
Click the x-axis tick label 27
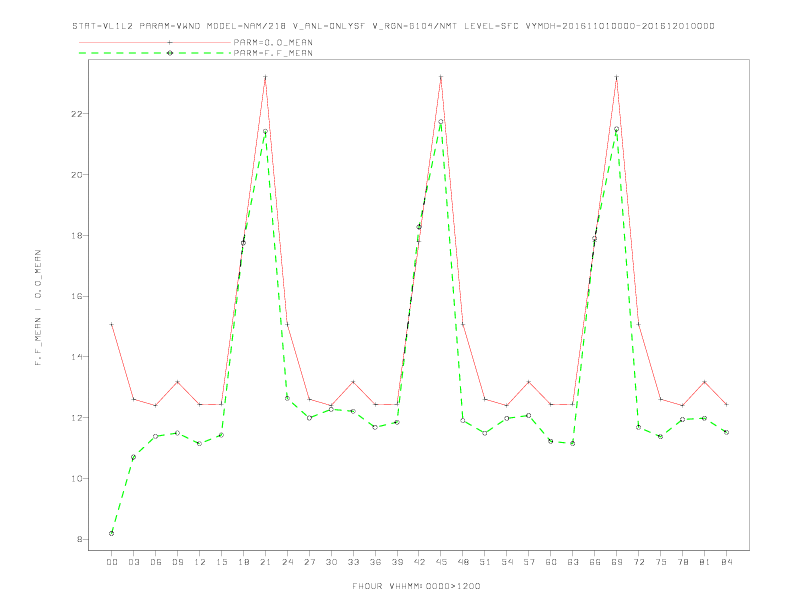[309, 562]
